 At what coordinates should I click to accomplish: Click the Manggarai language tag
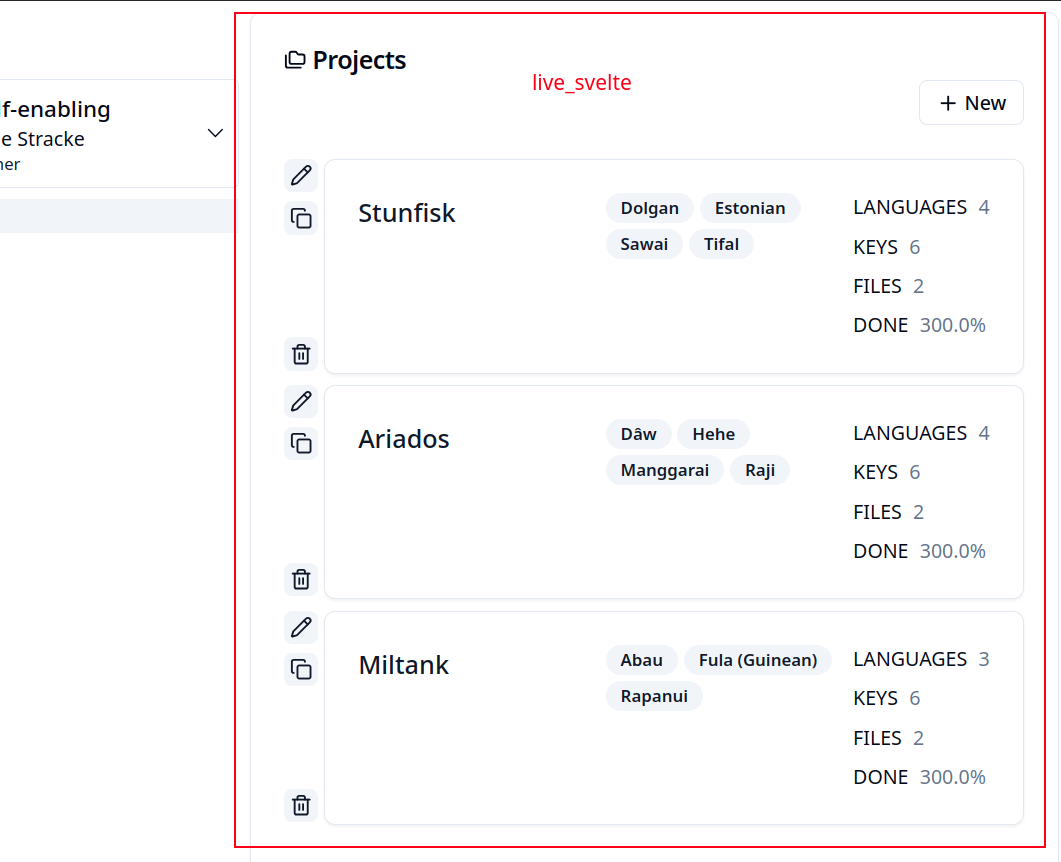point(664,470)
